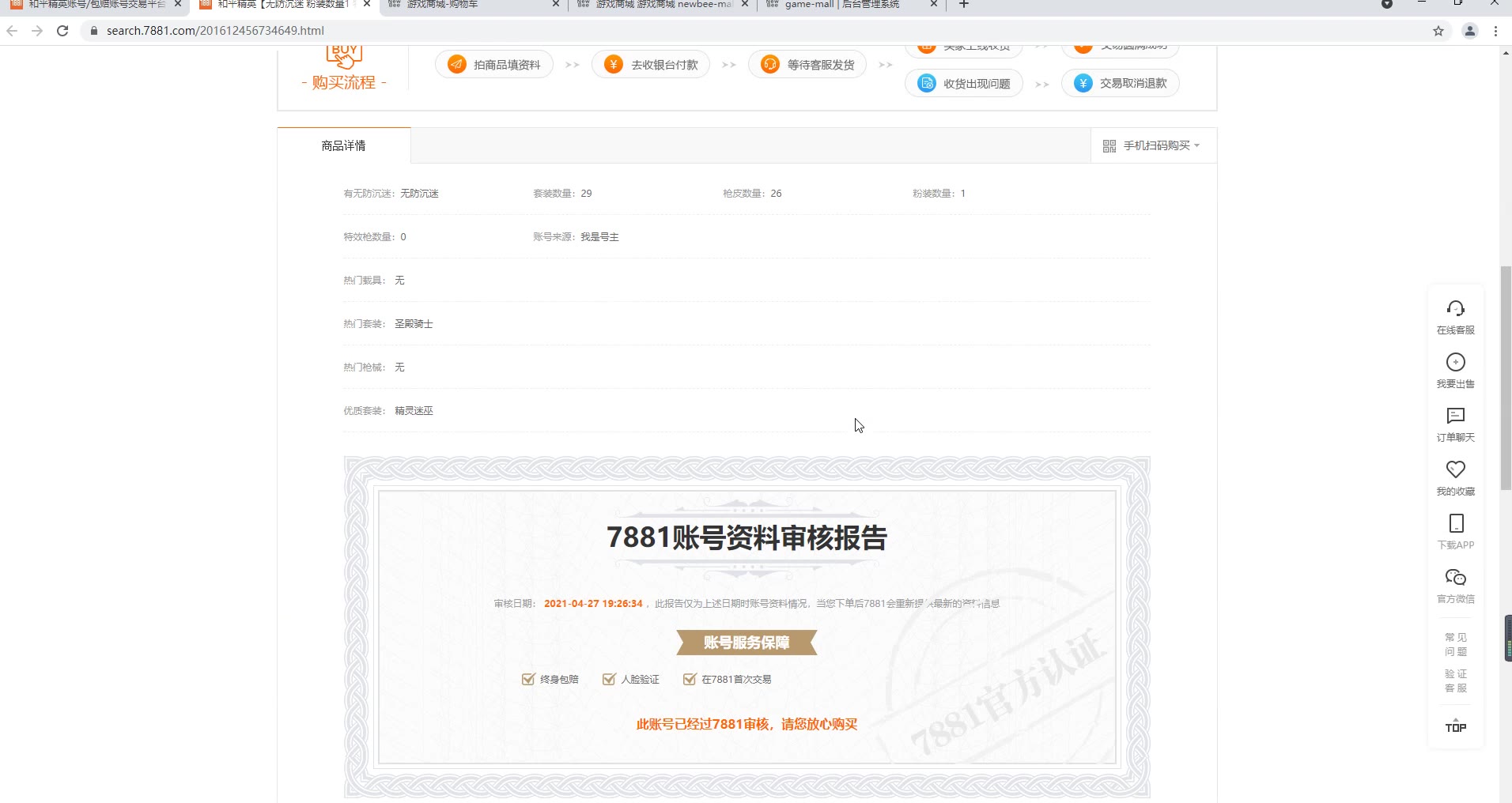The height and width of the screenshot is (803, 1512).
Task: Toggle the 人脸验证 checkbox
Action: click(x=609, y=679)
